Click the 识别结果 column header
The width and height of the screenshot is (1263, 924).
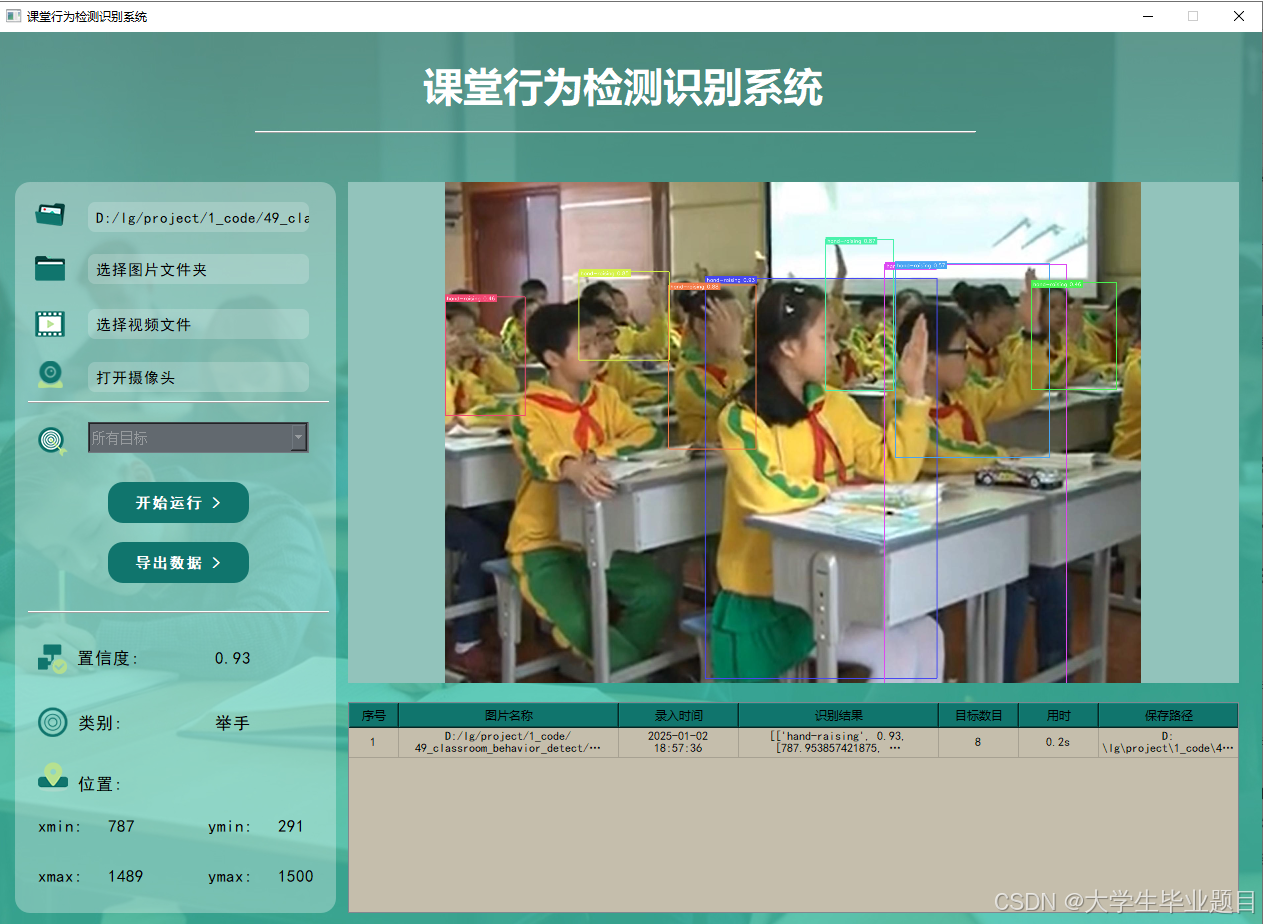838,715
